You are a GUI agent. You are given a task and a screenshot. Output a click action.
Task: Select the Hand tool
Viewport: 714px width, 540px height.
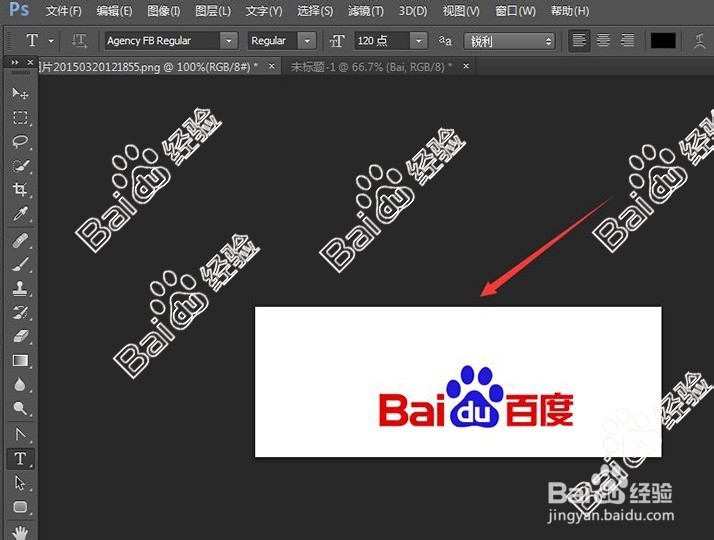(x=20, y=532)
